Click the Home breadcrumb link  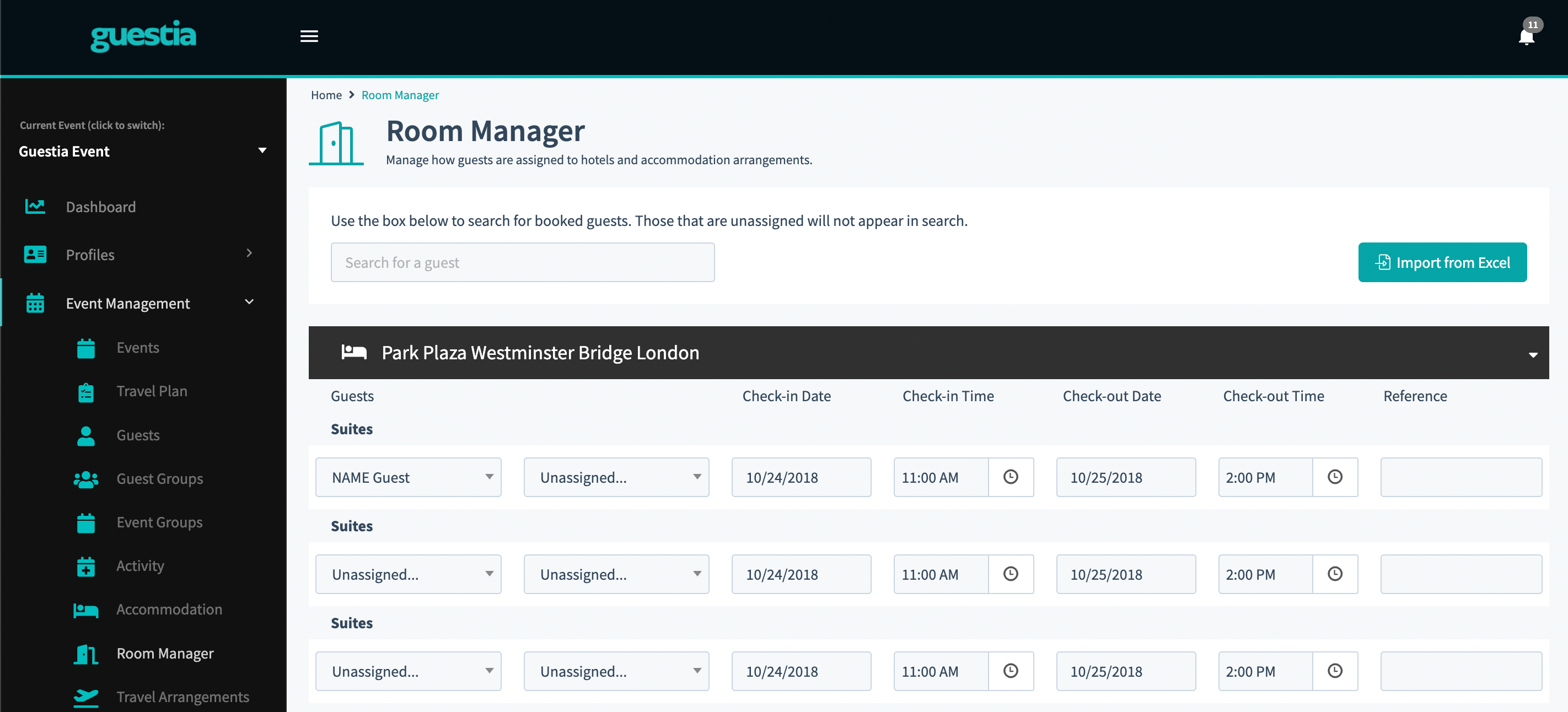point(326,95)
